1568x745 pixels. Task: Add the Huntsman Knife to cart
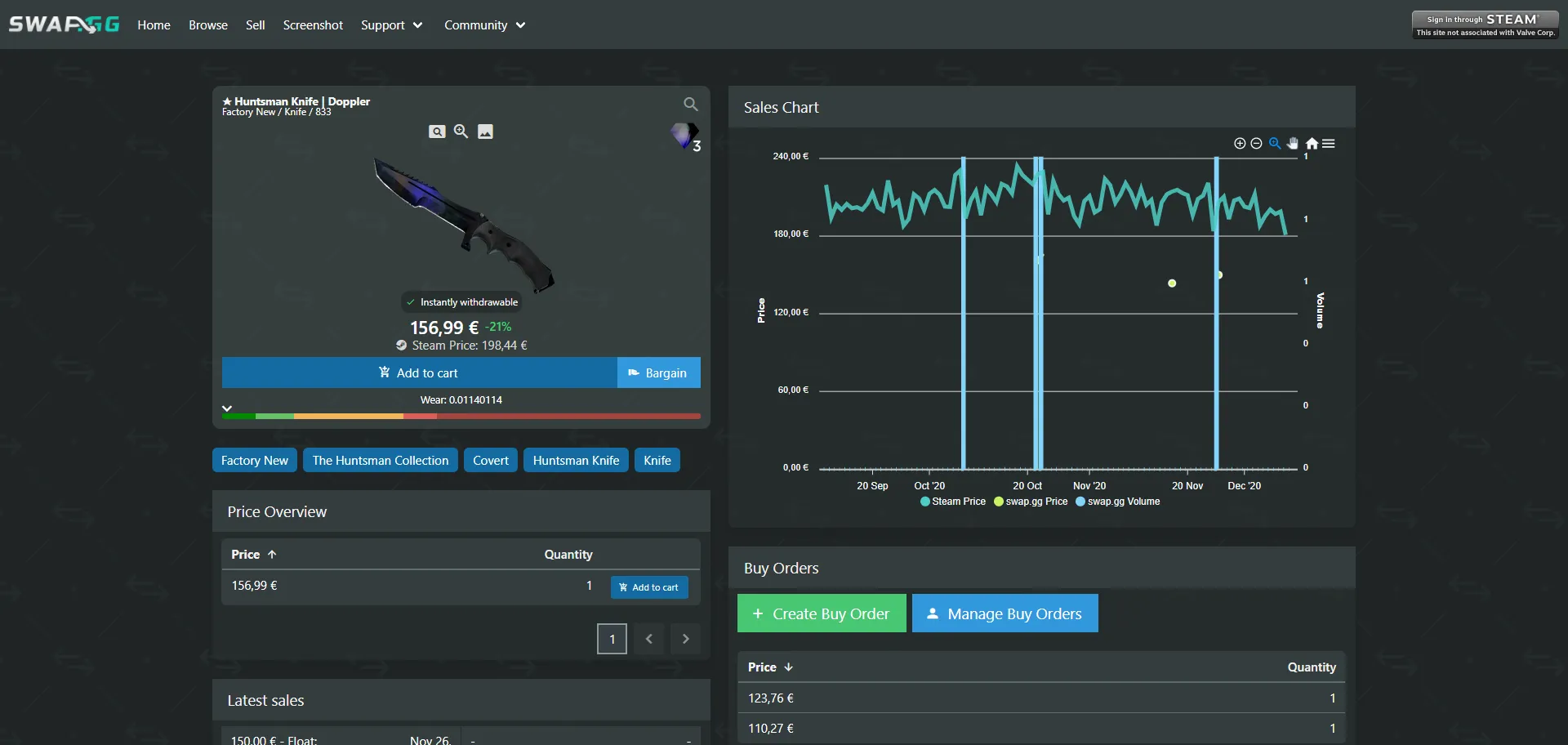click(419, 372)
